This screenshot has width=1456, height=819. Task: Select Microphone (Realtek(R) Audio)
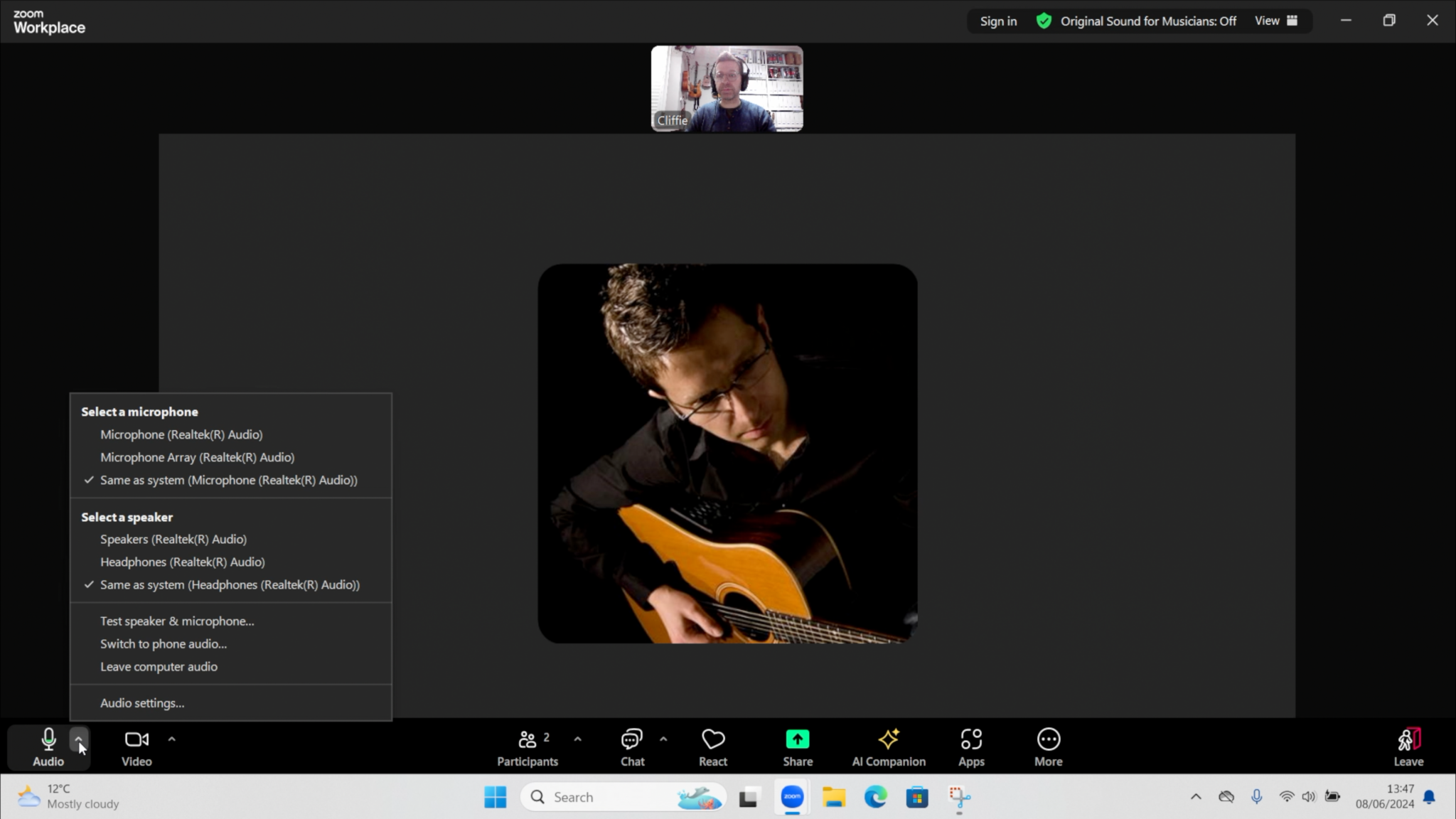(181, 434)
